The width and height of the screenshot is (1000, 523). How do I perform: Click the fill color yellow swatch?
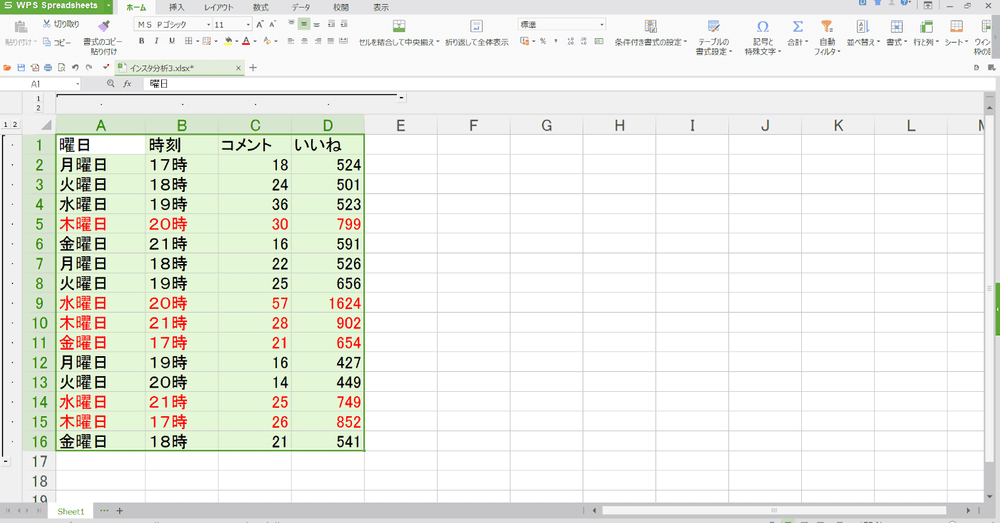[x=228, y=41]
